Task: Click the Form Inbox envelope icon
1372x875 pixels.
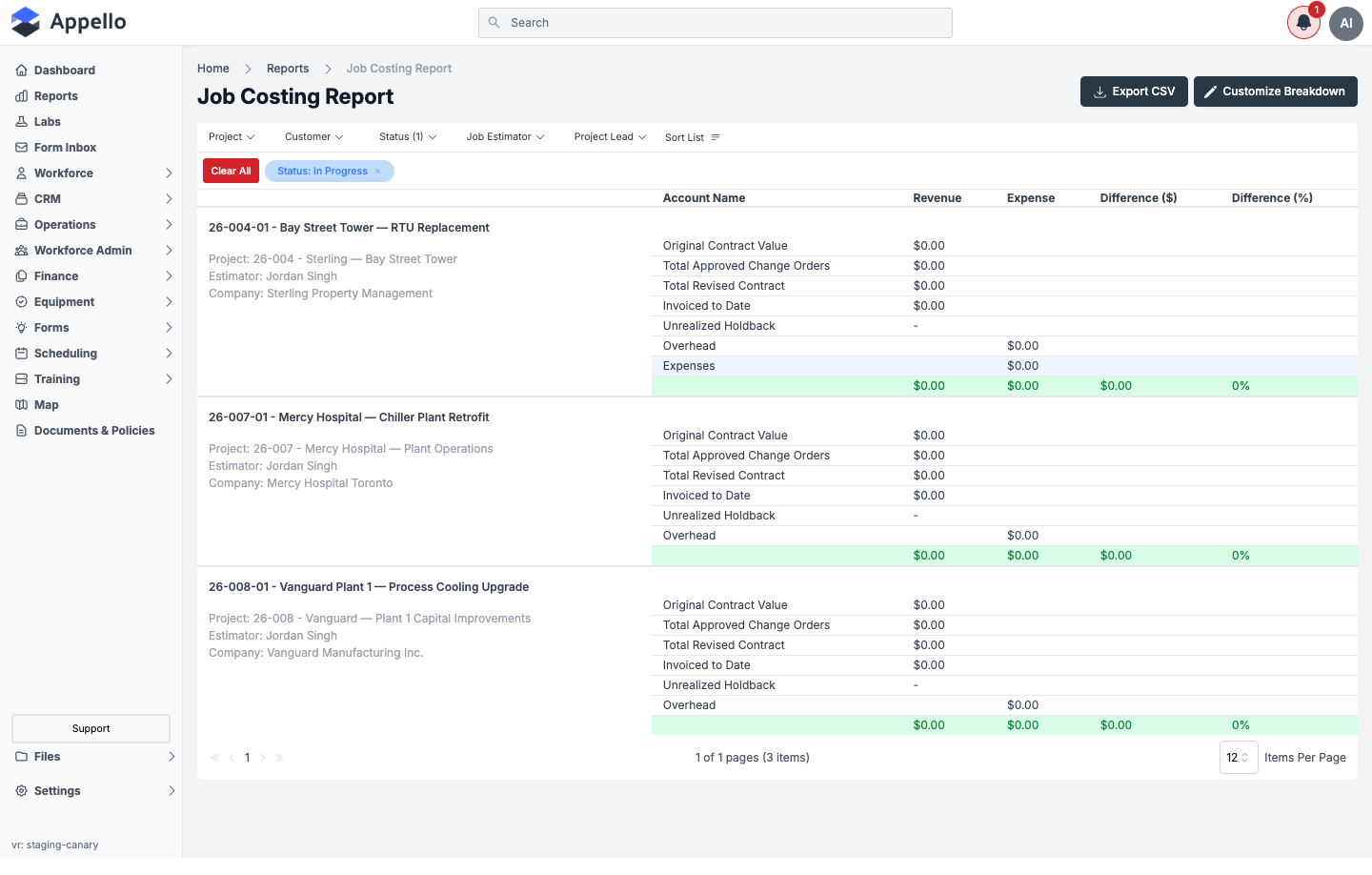Action: [x=21, y=148]
